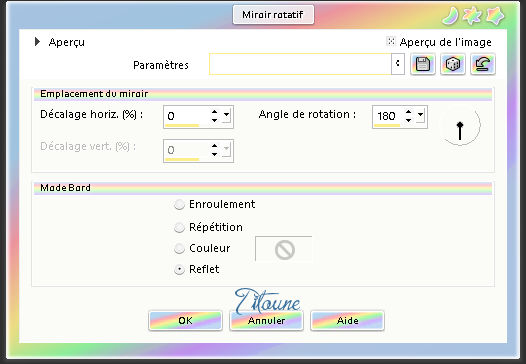
Task: Open help with the Aide button
Action: coord(348,320)
